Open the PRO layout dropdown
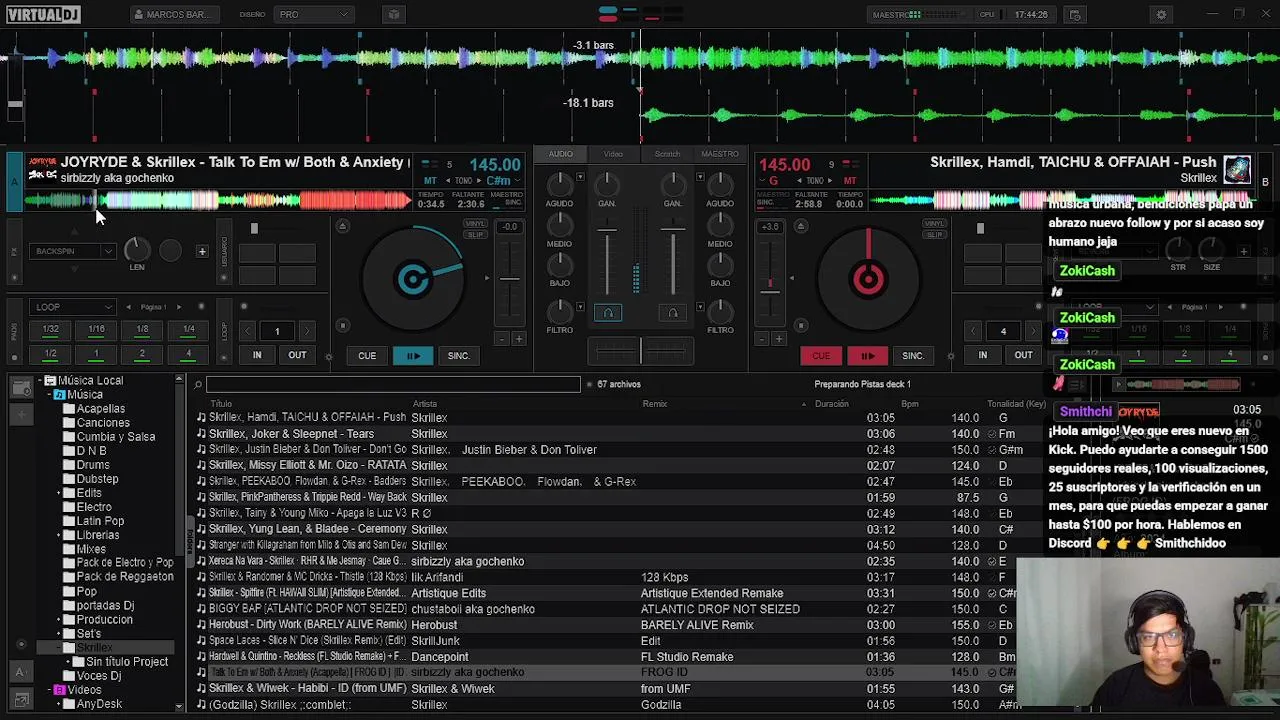 pyautogui.click(x=313, y=15)
